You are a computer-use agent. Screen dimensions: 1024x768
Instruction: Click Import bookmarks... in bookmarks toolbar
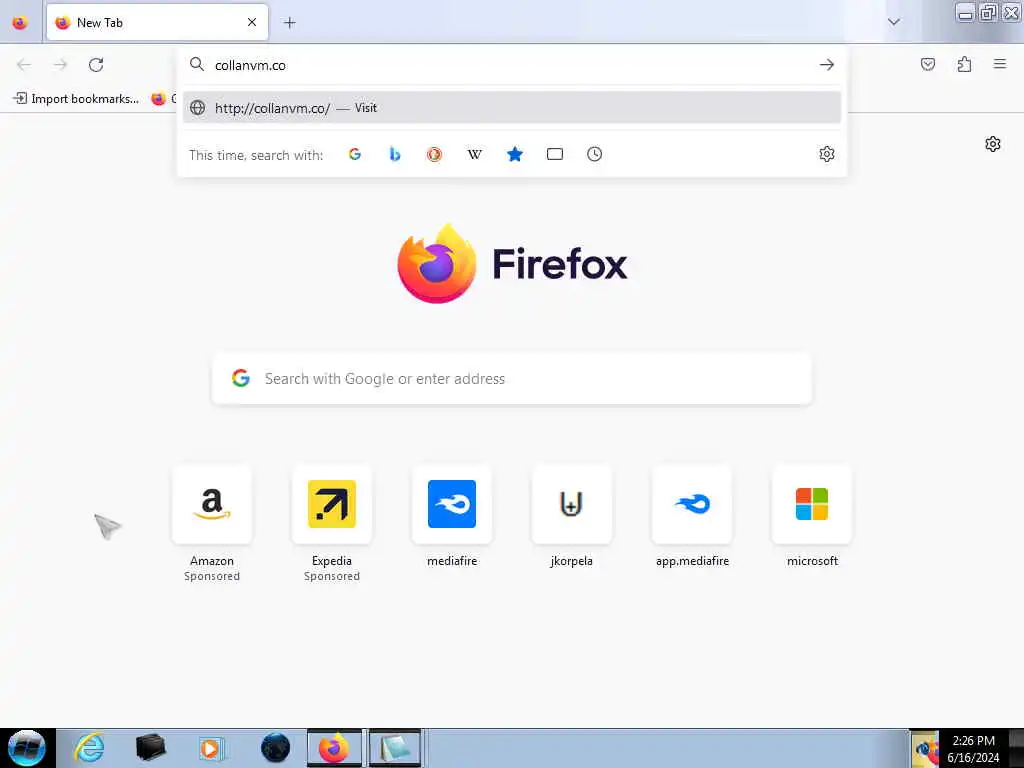coord(76,99)
